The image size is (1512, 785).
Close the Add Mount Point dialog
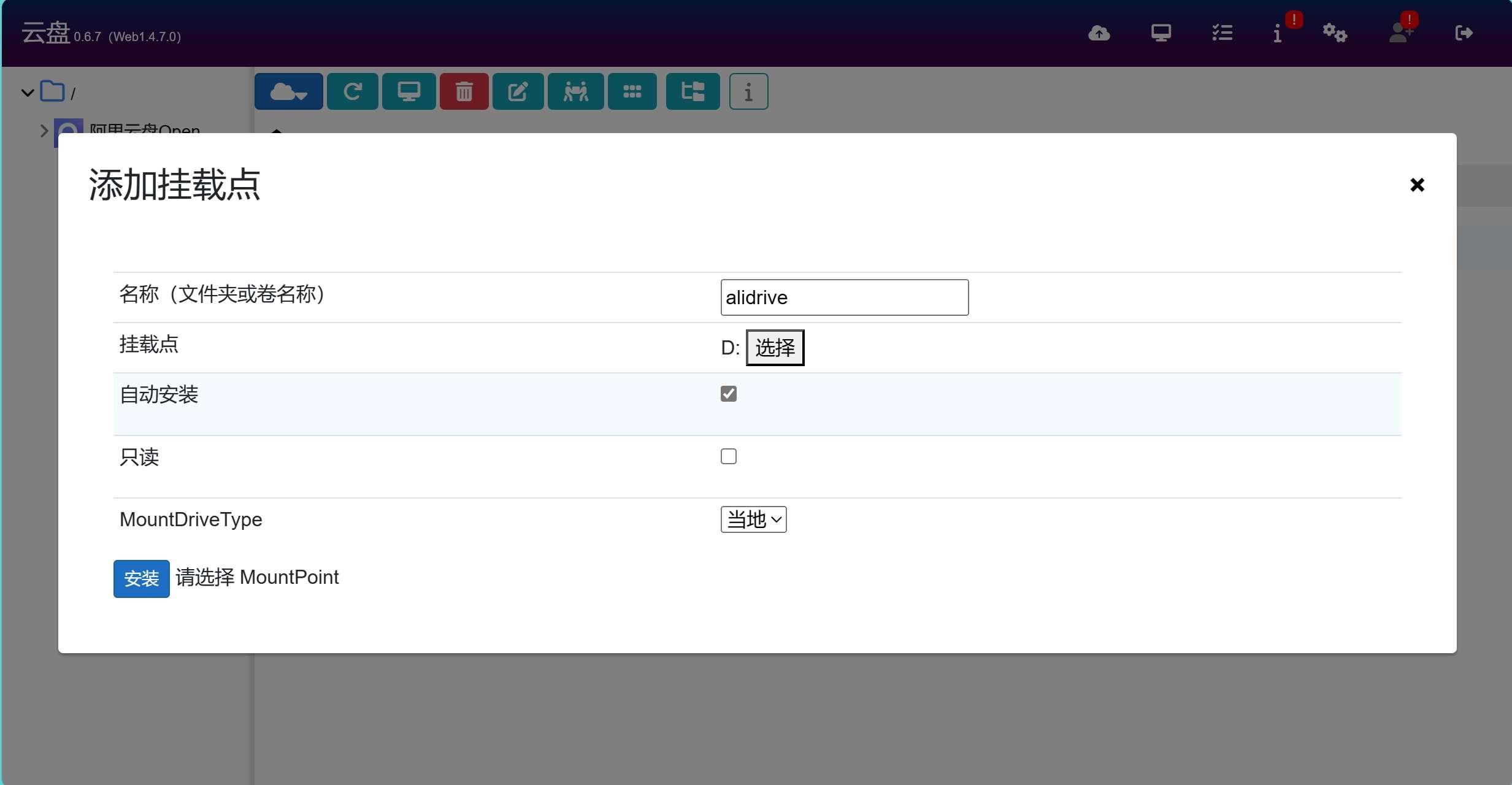(1417, 185)
